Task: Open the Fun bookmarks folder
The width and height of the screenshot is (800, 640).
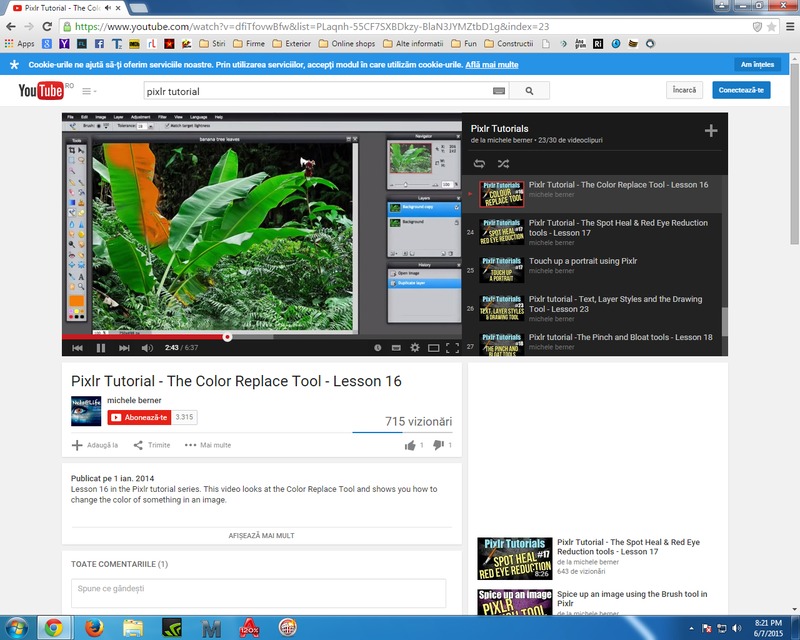Action: pyautogui.click(x=464, y=44)
